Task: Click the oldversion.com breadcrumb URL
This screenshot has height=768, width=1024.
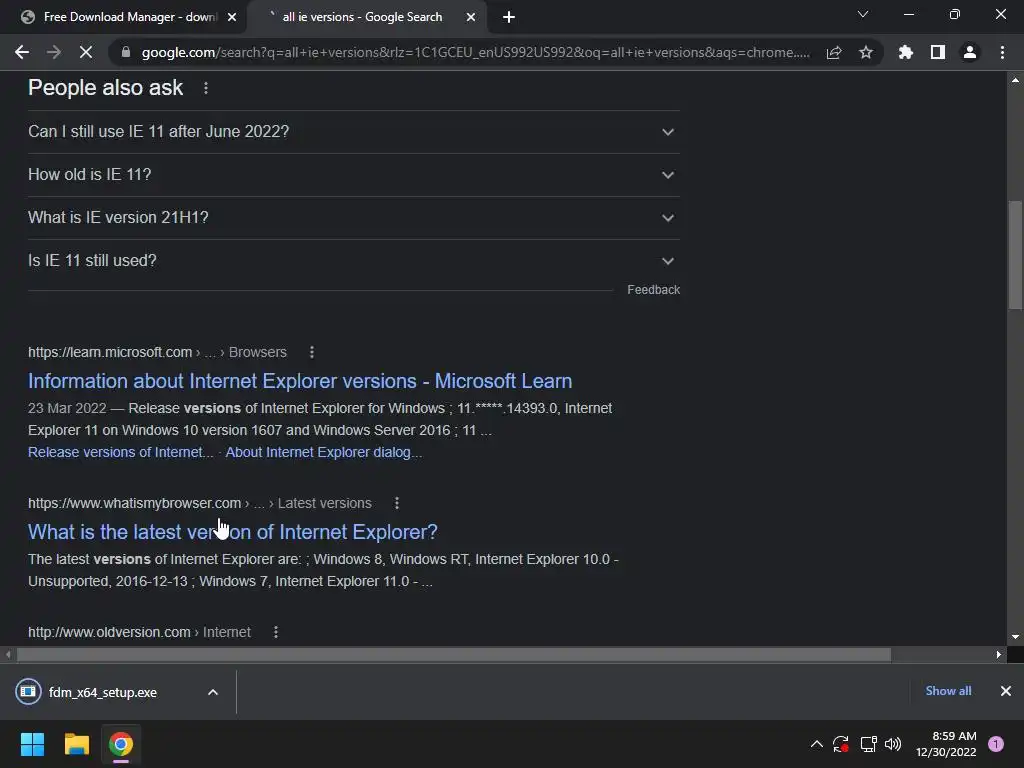Action: [x=139, y=633]
